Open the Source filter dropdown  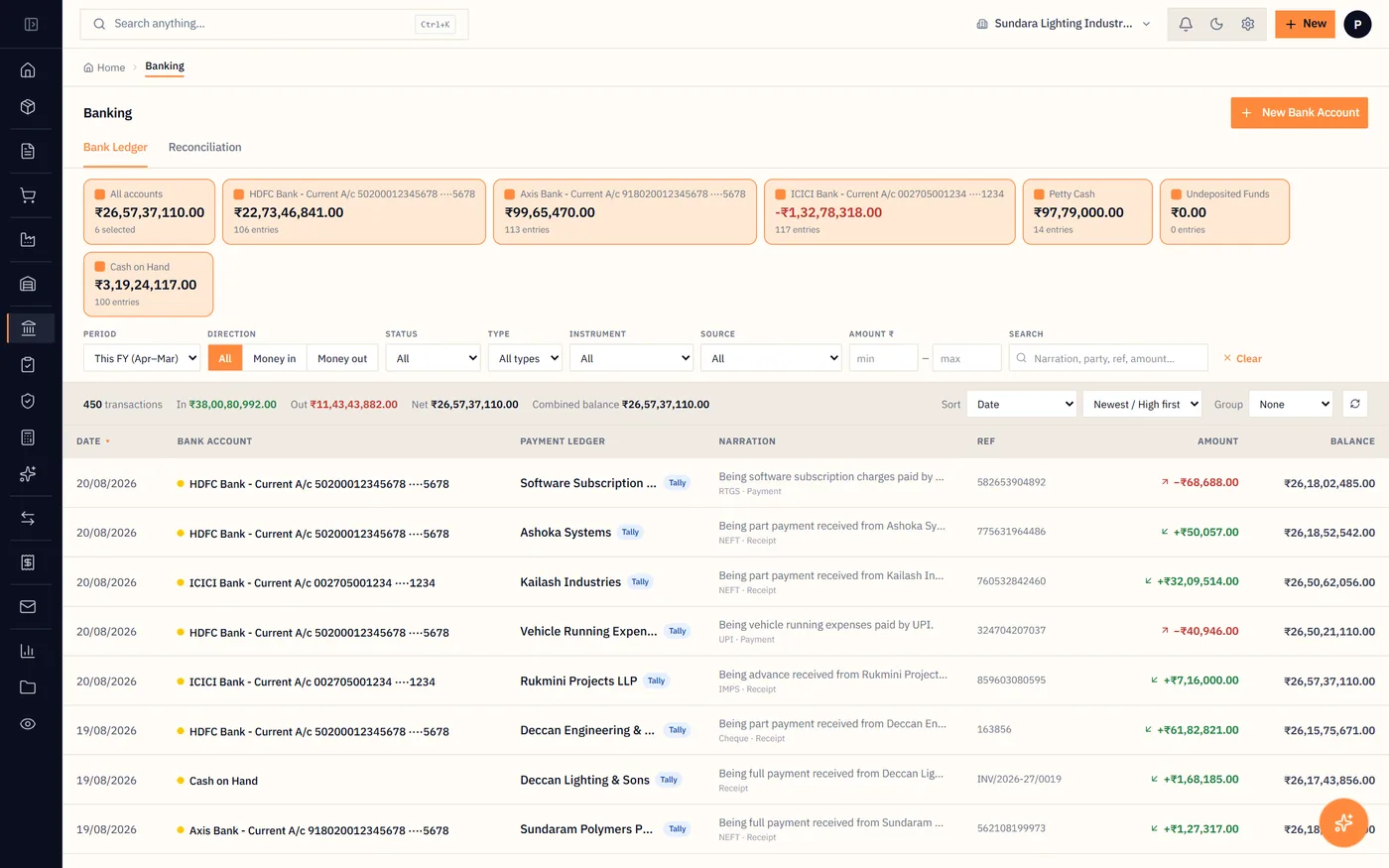click(771, 358)
